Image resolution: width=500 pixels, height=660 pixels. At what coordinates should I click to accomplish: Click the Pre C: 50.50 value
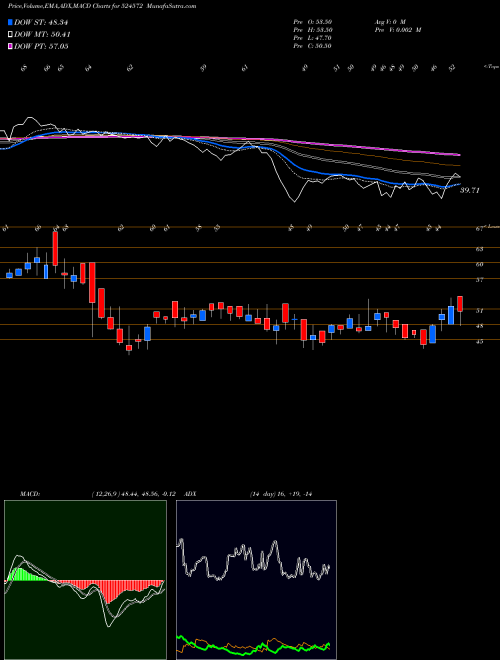pyautogui.click(x=312, y=46)
